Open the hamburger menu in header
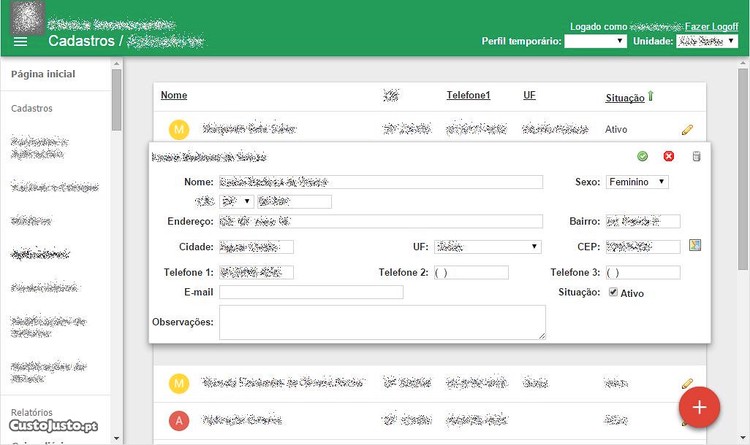Screen dimensions: 750x445 click(x=21, y=41)
